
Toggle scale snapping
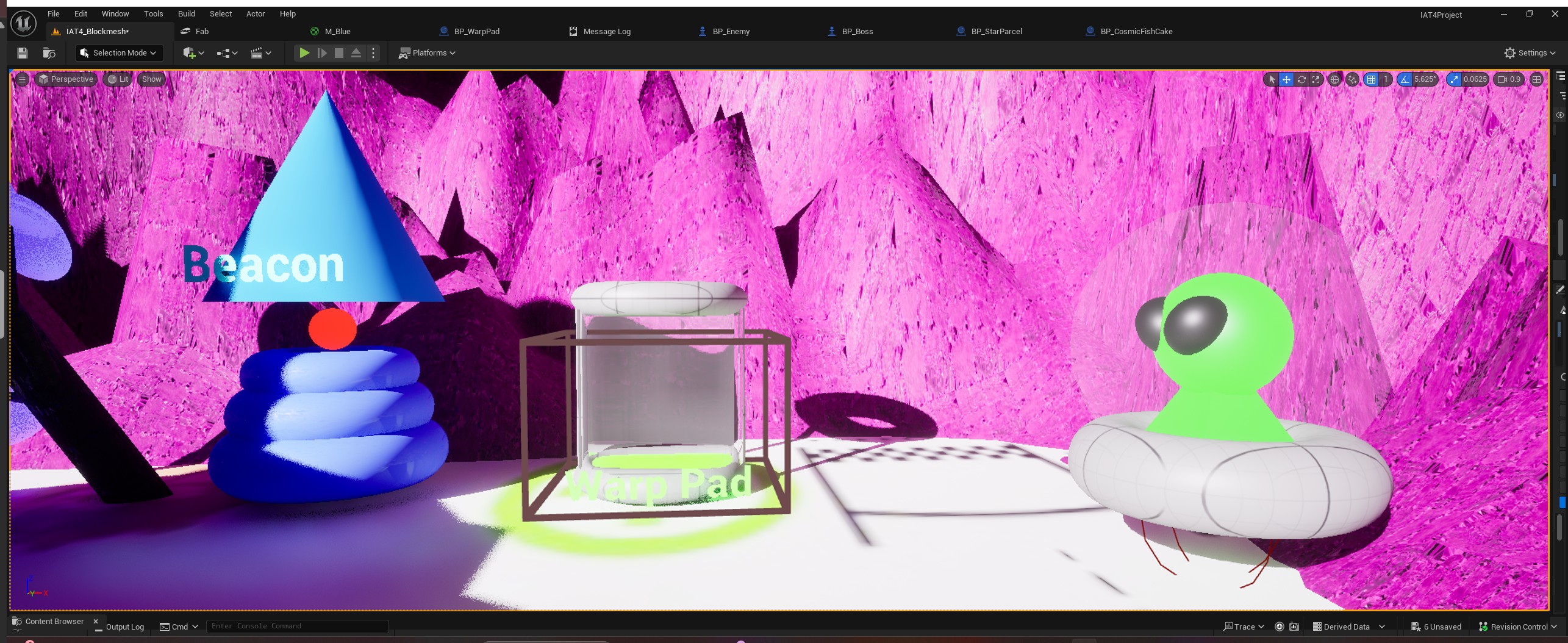[x=1455, y=79]
